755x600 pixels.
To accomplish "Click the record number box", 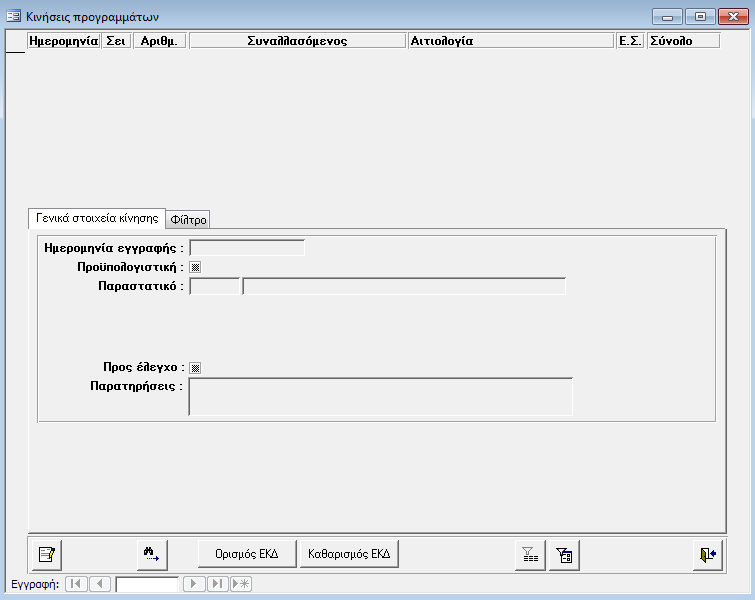I will (147, 584).
